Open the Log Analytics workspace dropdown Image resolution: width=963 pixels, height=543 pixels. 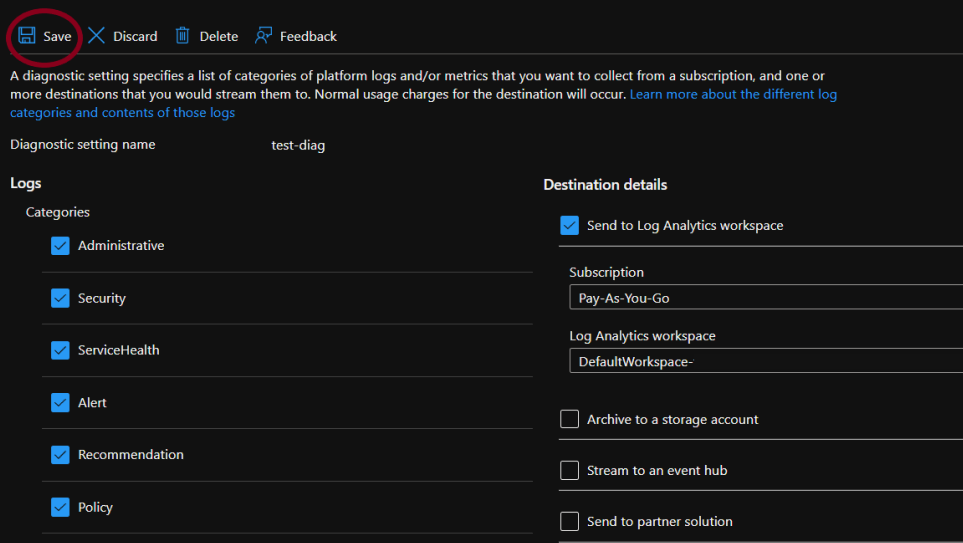pos(764,362)
